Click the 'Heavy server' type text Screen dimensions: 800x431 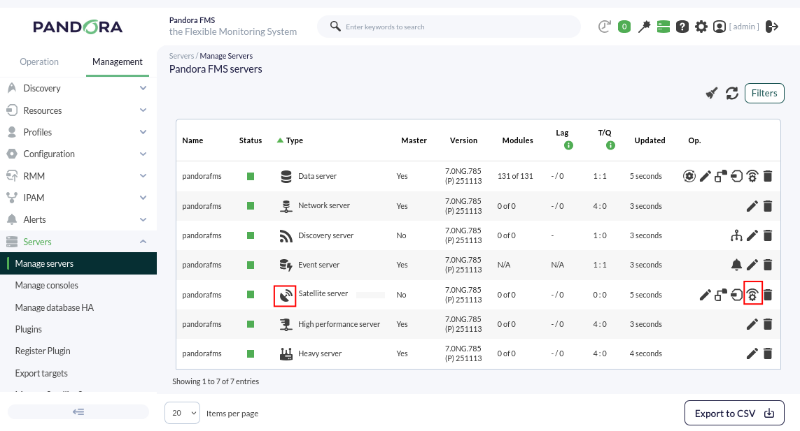click(x=320, y=353)
